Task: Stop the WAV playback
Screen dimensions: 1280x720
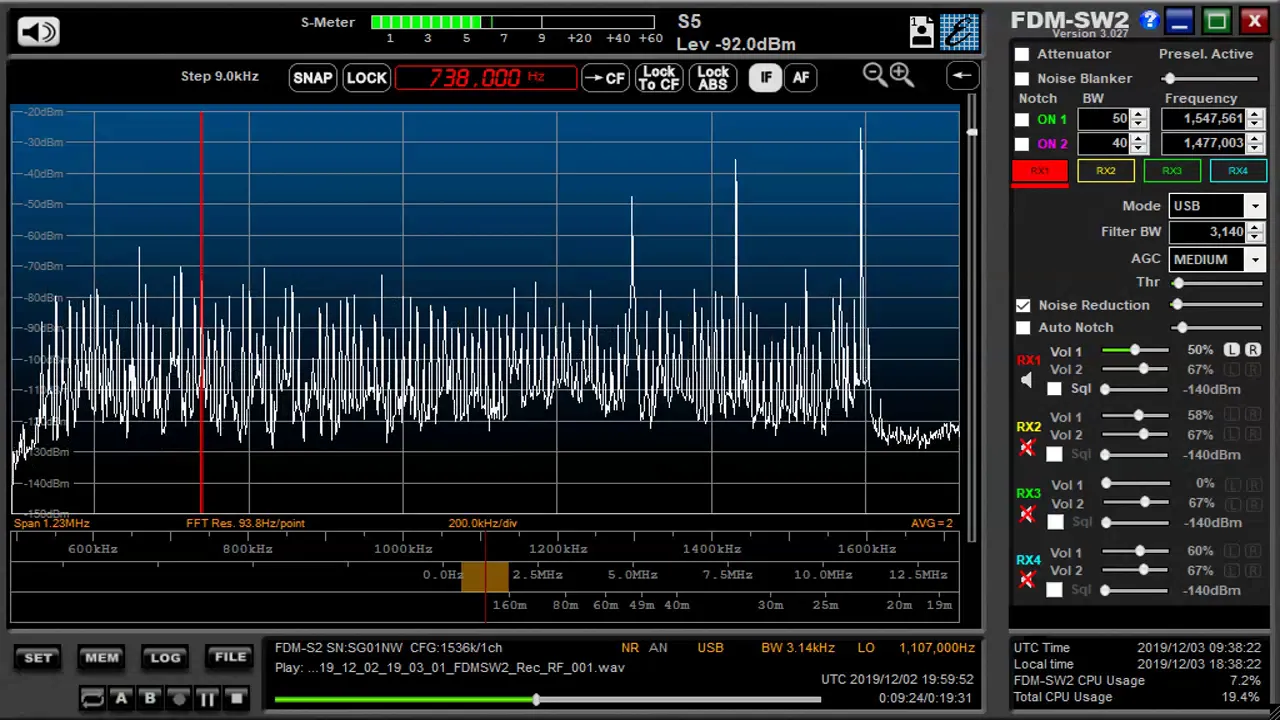Action: (236, 699)
